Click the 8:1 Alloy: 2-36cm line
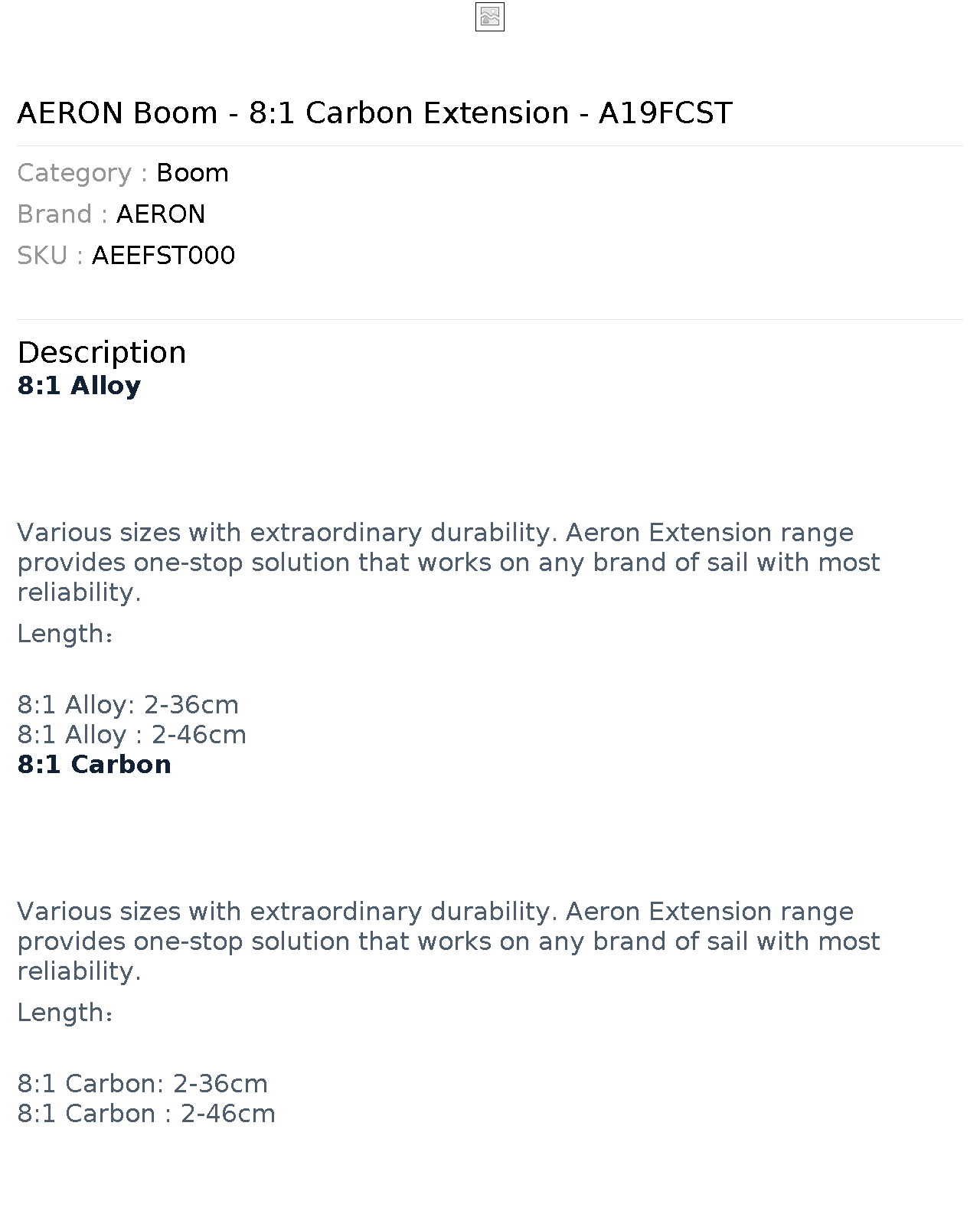 (x=128, y=705)
